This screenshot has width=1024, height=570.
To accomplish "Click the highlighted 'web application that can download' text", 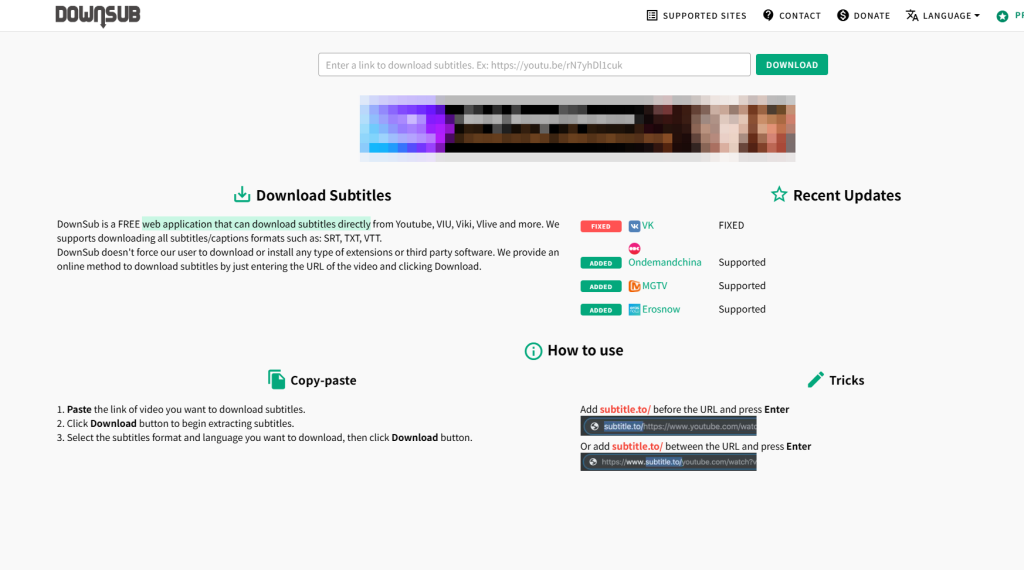I will [256, 224].
